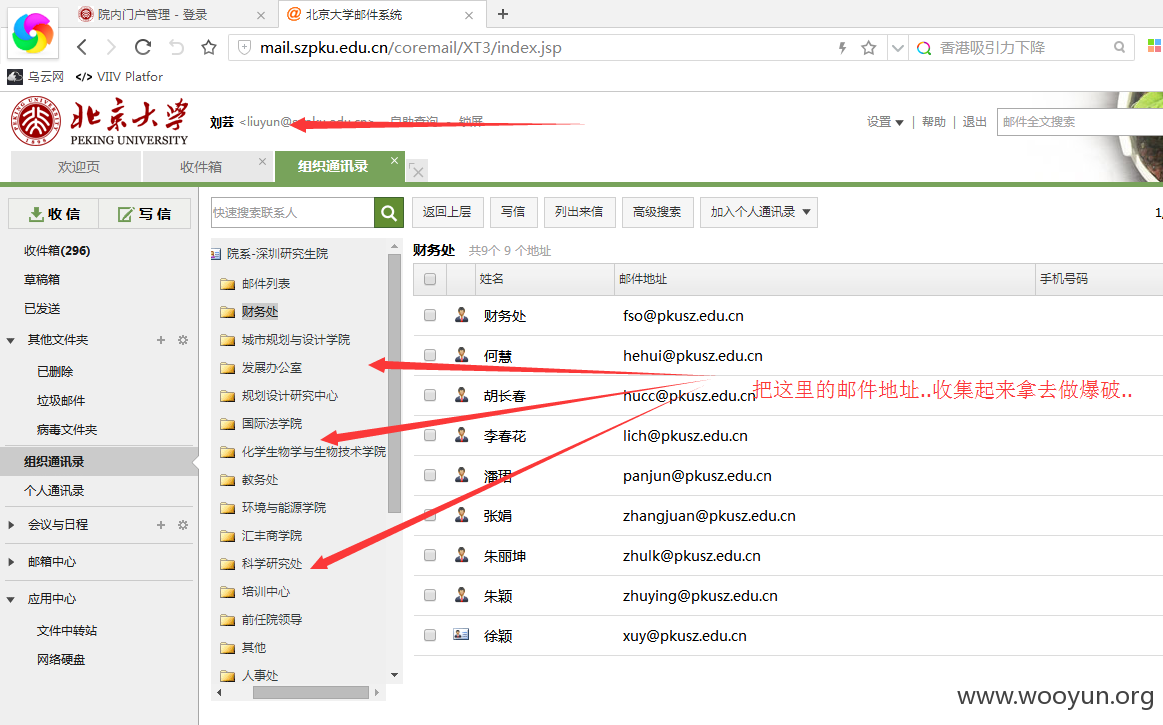Open 草稿箱 folder
Image resolution: width=1163 pixels, height=725 pixels.
click(42, 280)
